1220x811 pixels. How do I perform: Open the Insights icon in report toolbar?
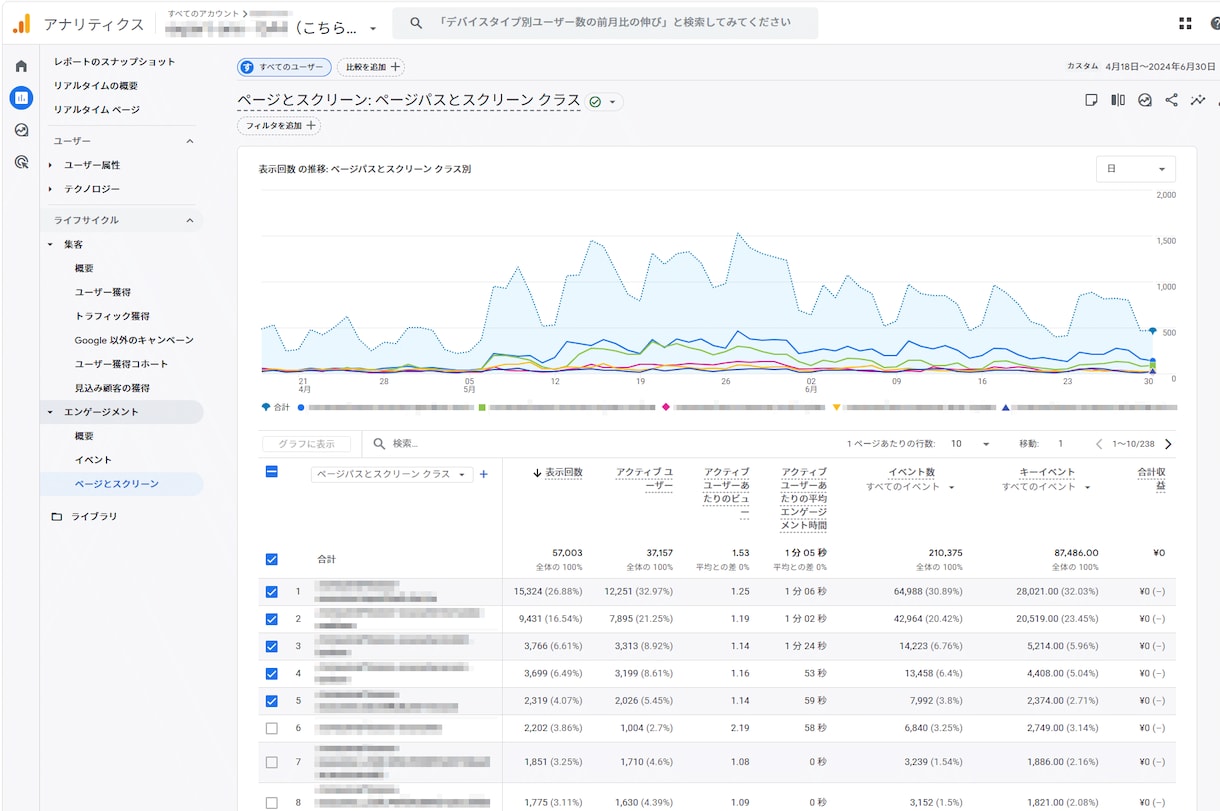click(1145, 100)
